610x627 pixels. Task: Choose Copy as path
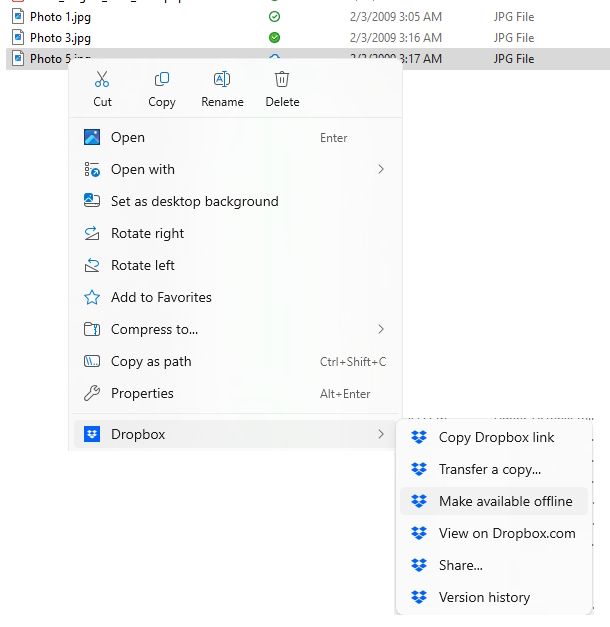coord(151,361)
